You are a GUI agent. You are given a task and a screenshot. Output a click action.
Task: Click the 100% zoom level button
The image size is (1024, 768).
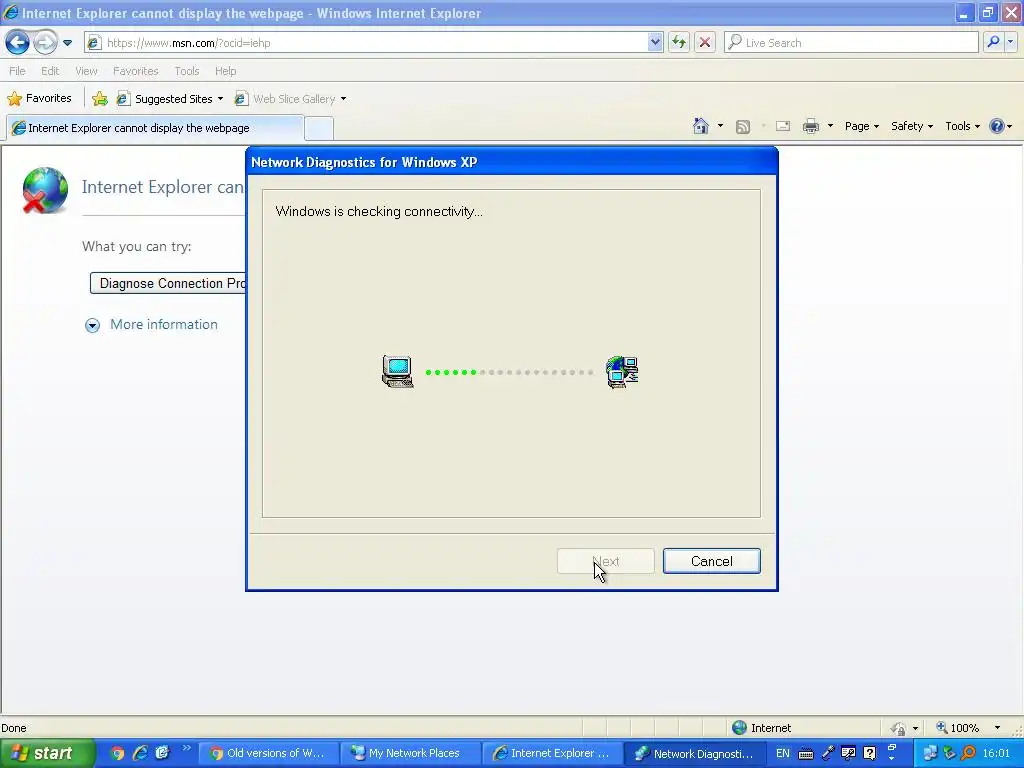click(958, 728)
